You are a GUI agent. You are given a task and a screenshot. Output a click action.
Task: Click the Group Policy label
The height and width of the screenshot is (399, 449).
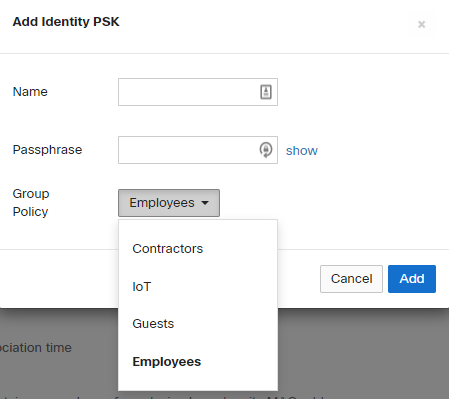pyautogui.click(x=31, y=203)
